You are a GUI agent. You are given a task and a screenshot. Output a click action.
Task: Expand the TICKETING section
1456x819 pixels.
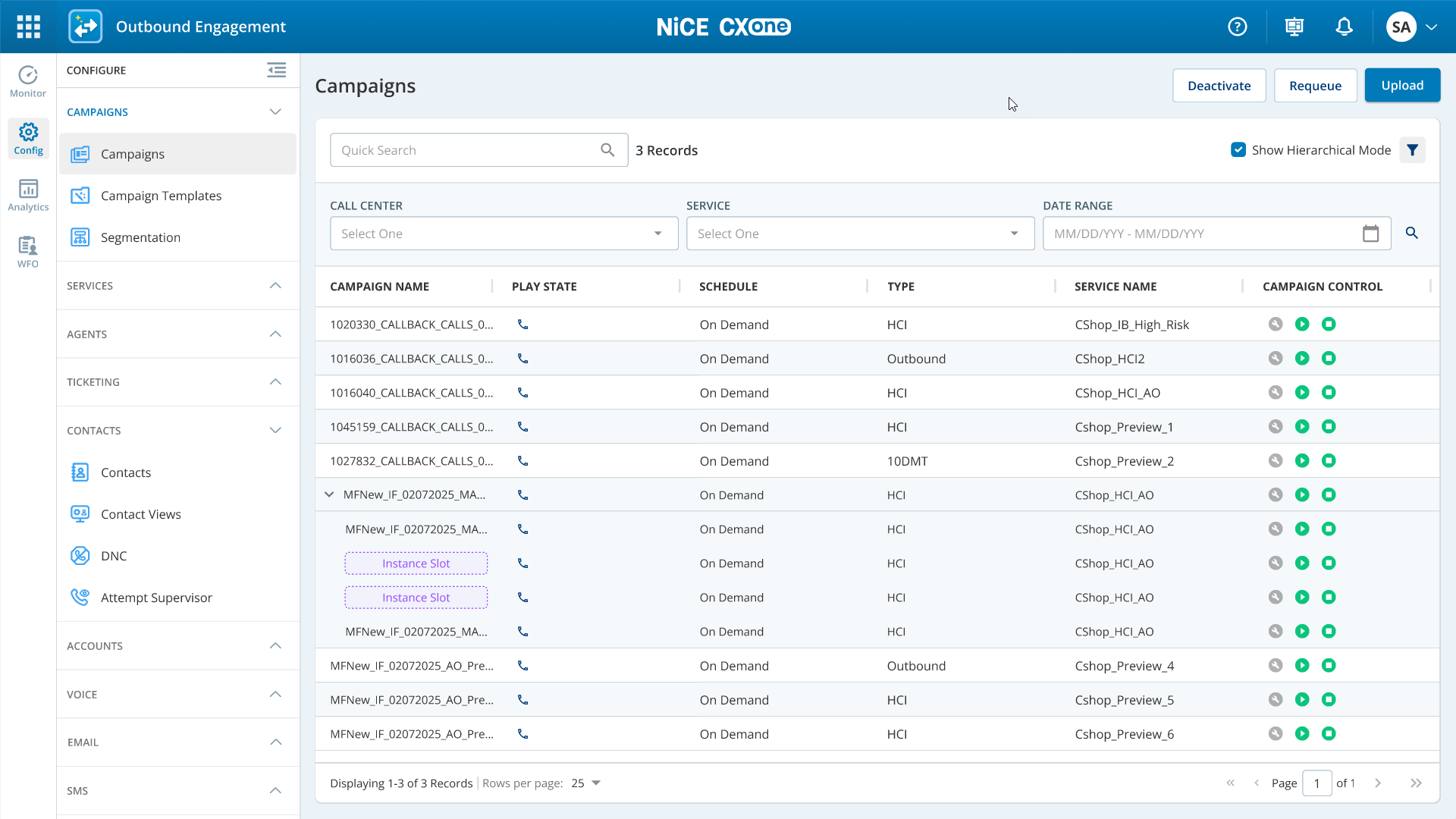[x=275, y=382]
